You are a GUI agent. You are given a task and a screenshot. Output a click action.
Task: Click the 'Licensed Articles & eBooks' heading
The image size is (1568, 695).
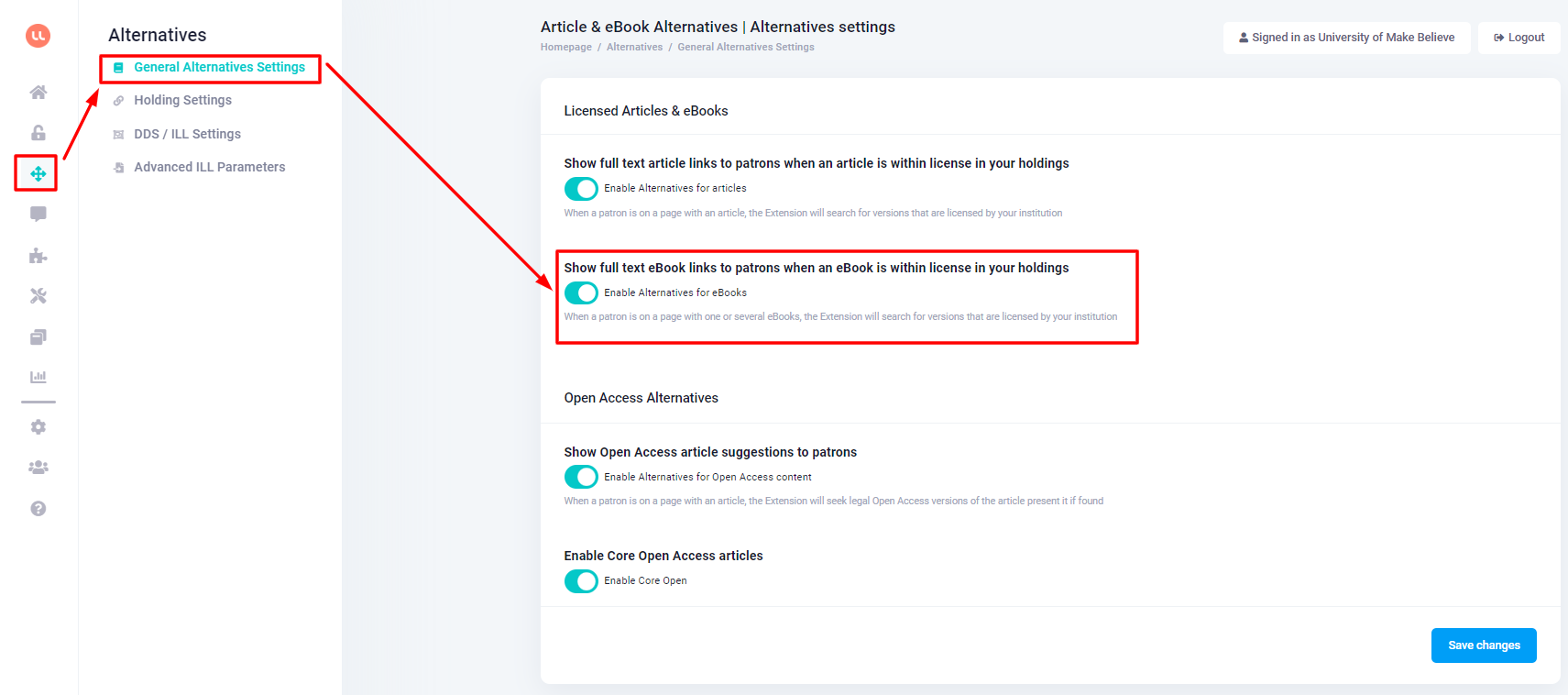click(x=646, y=111)
